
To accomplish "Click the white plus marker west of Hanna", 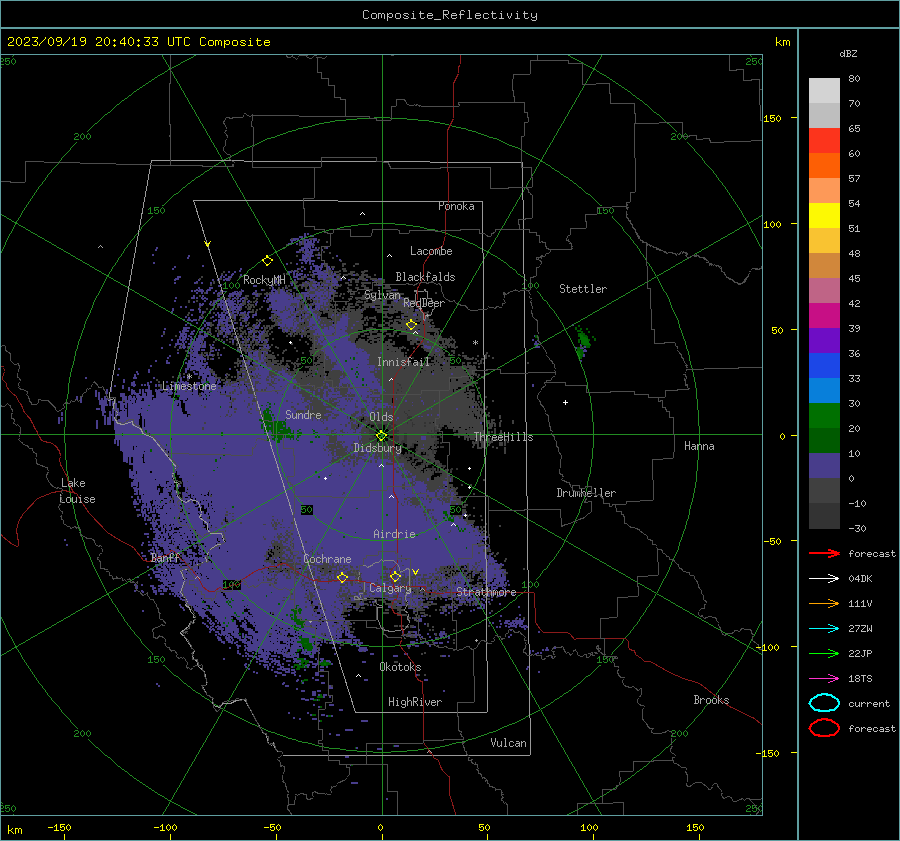I will coord(565,402).
